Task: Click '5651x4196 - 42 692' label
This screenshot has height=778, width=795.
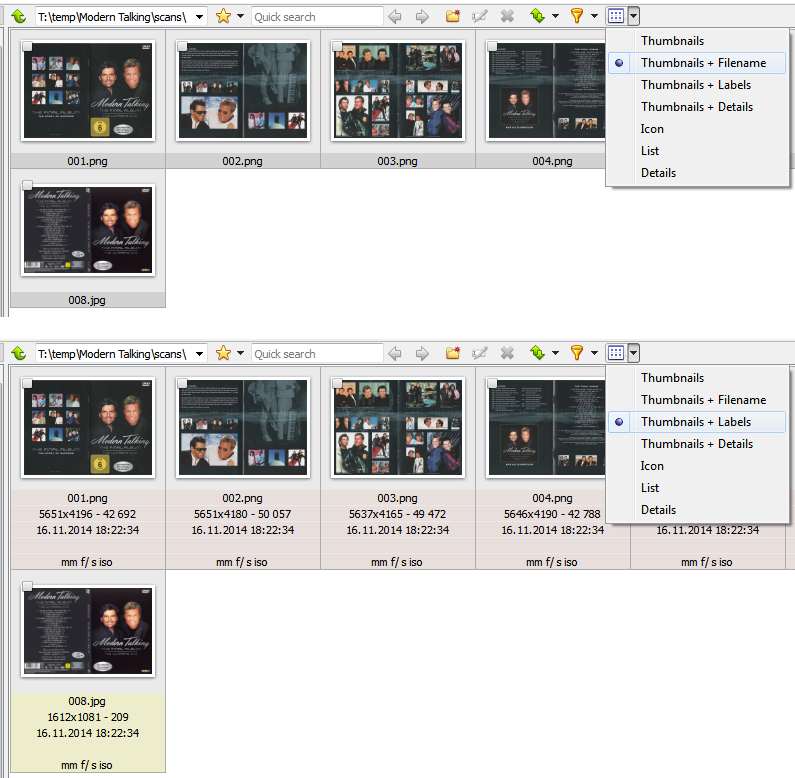Action: [87, 514]
